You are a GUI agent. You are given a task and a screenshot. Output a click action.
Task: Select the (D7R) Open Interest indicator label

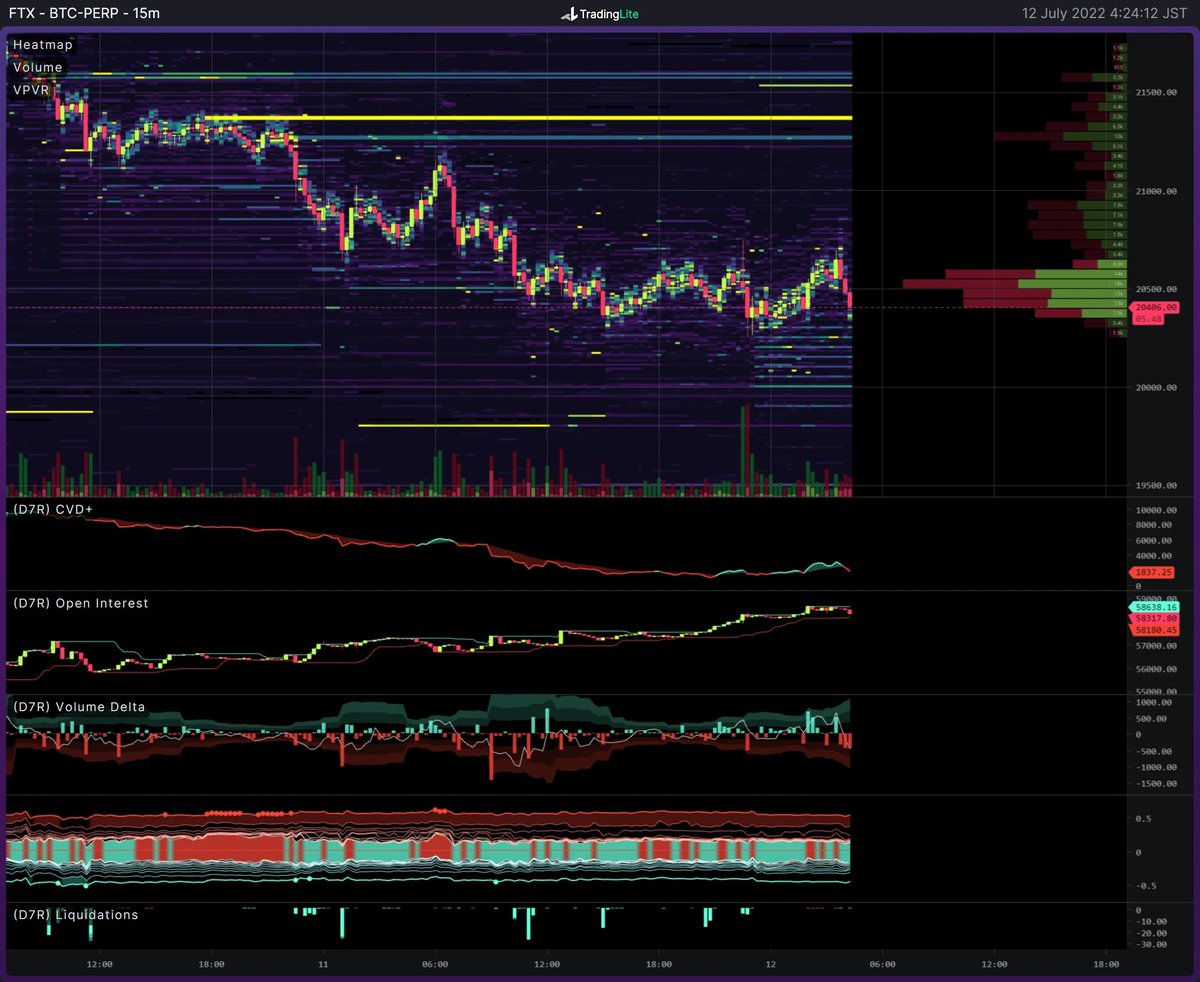[x=80, y=603]
